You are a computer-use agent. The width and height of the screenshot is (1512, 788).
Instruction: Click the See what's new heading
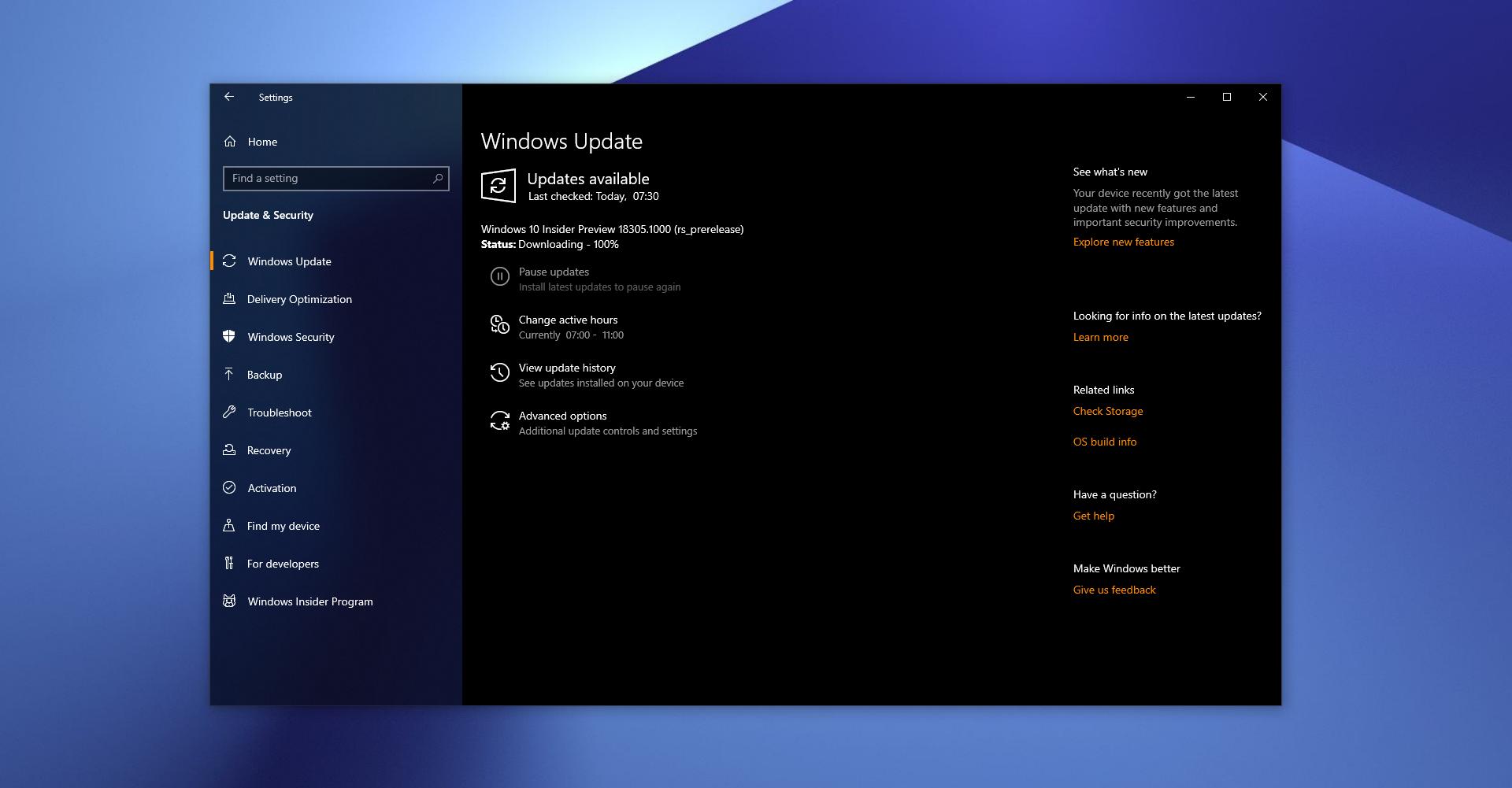pos(1110,172)
